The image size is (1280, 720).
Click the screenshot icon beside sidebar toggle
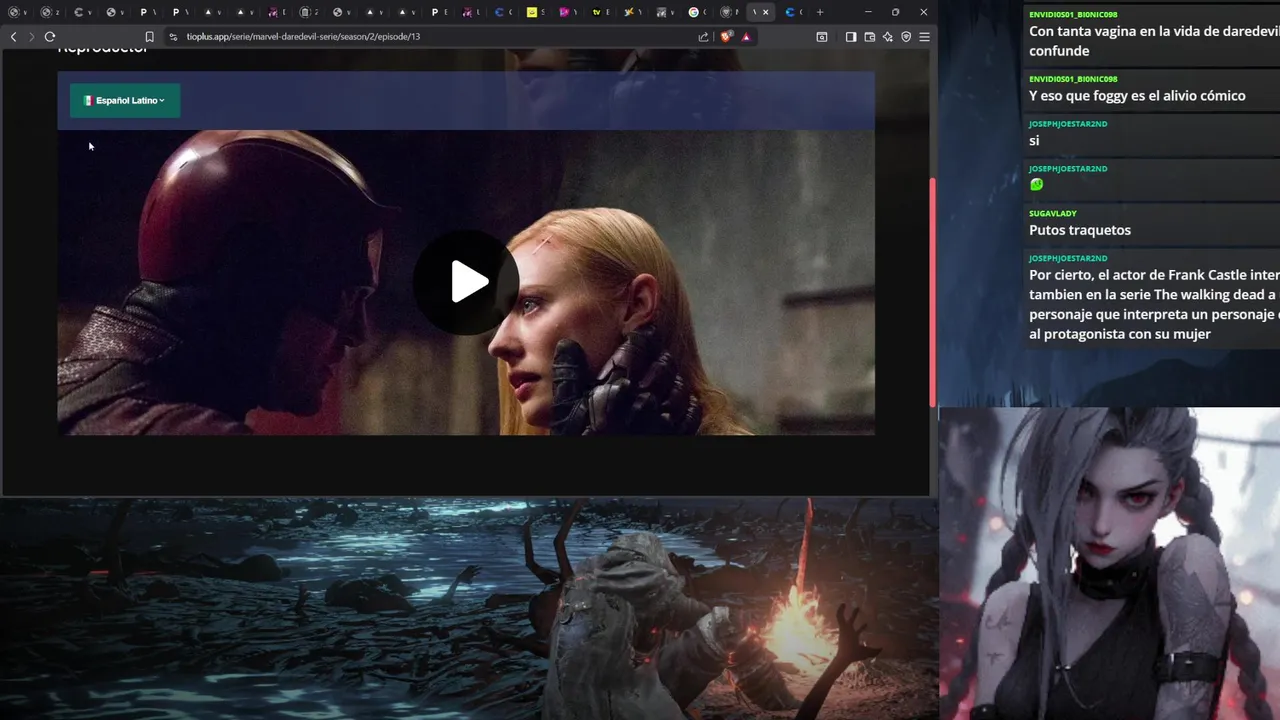822,37
